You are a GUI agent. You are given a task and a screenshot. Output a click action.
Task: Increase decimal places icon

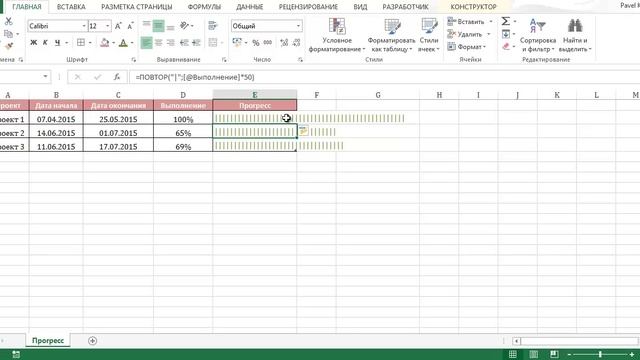pos(284,42)
